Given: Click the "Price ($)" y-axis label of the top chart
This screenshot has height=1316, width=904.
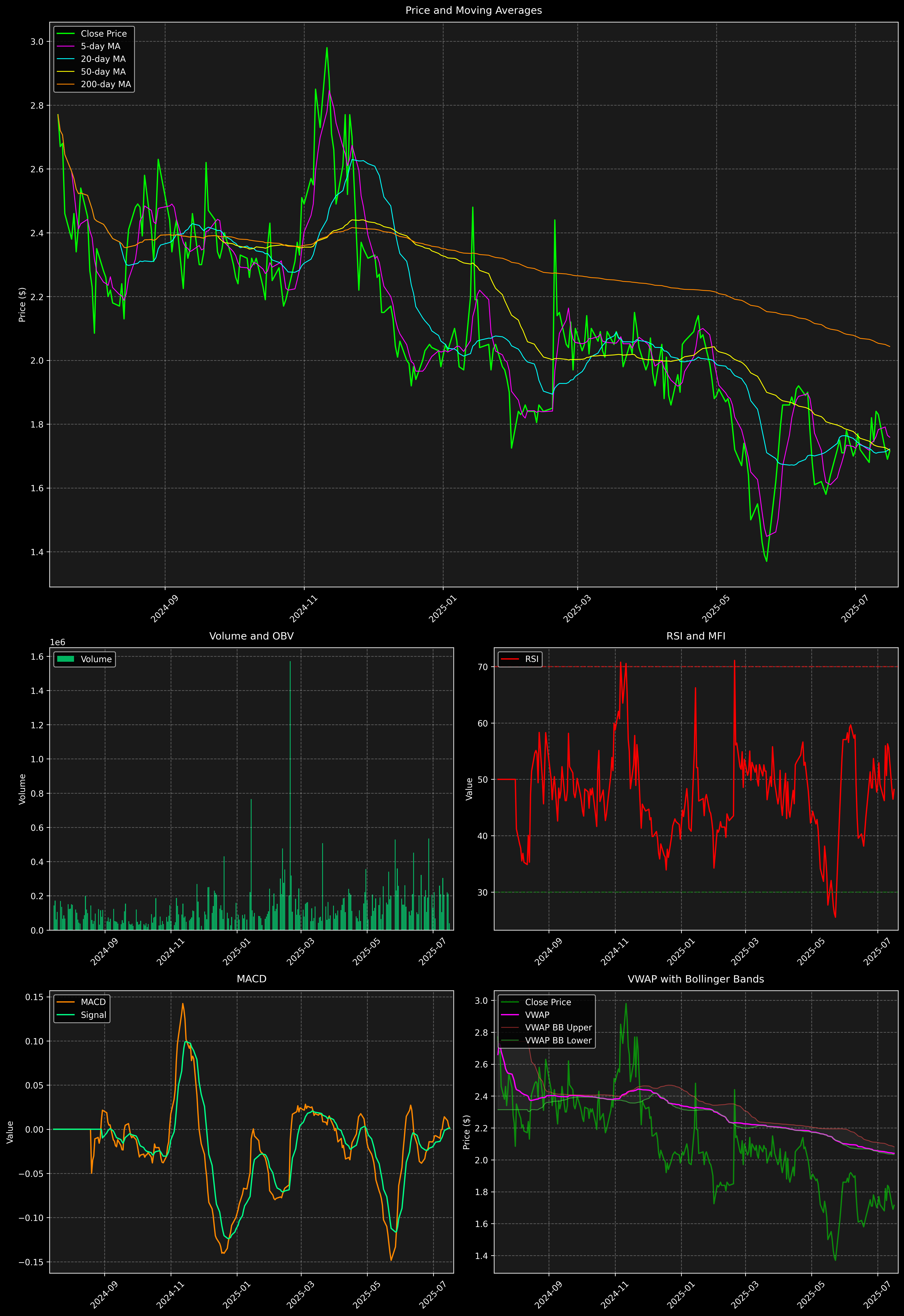Looking at the screenshot, I should coord(22,305).
